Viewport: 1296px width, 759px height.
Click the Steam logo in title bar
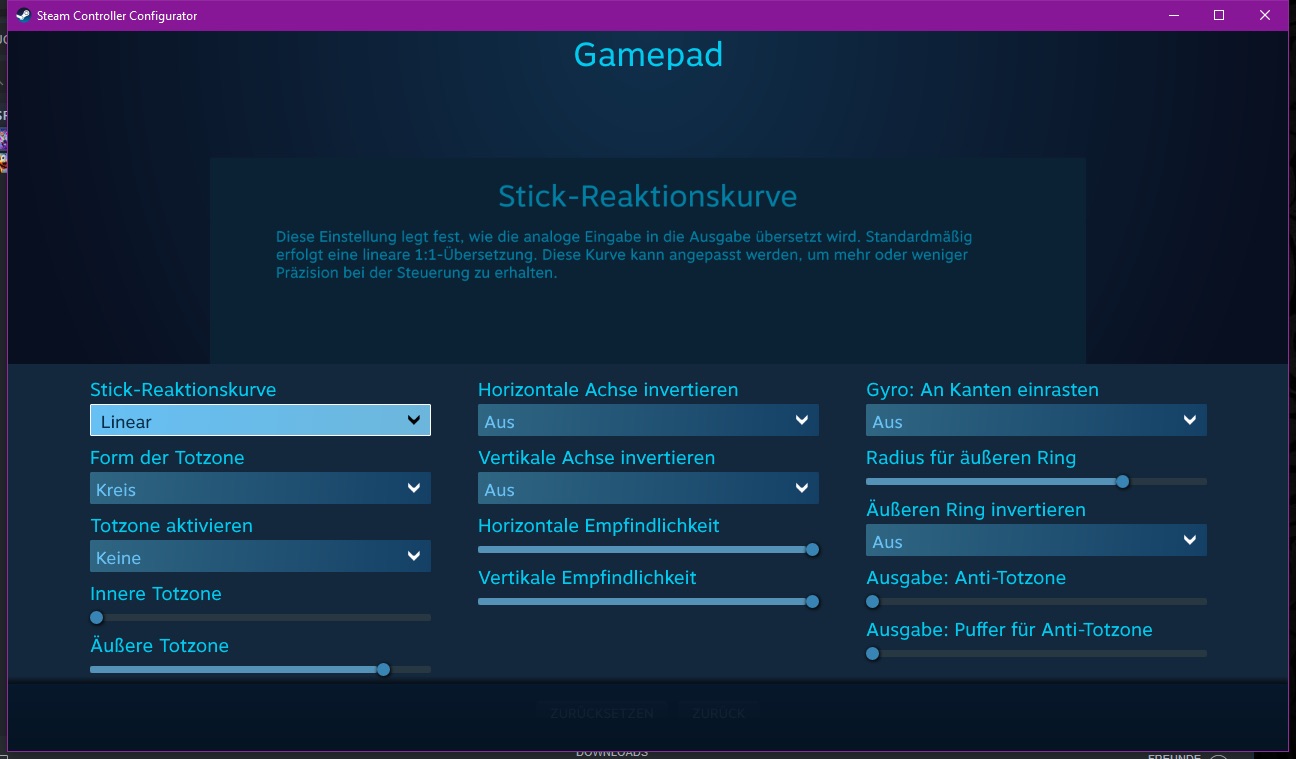click(23, 15)
